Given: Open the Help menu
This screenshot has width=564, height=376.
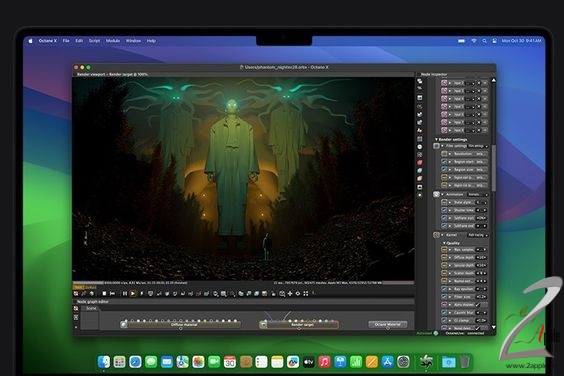Looking at the screenshot, I should (151, 41).
